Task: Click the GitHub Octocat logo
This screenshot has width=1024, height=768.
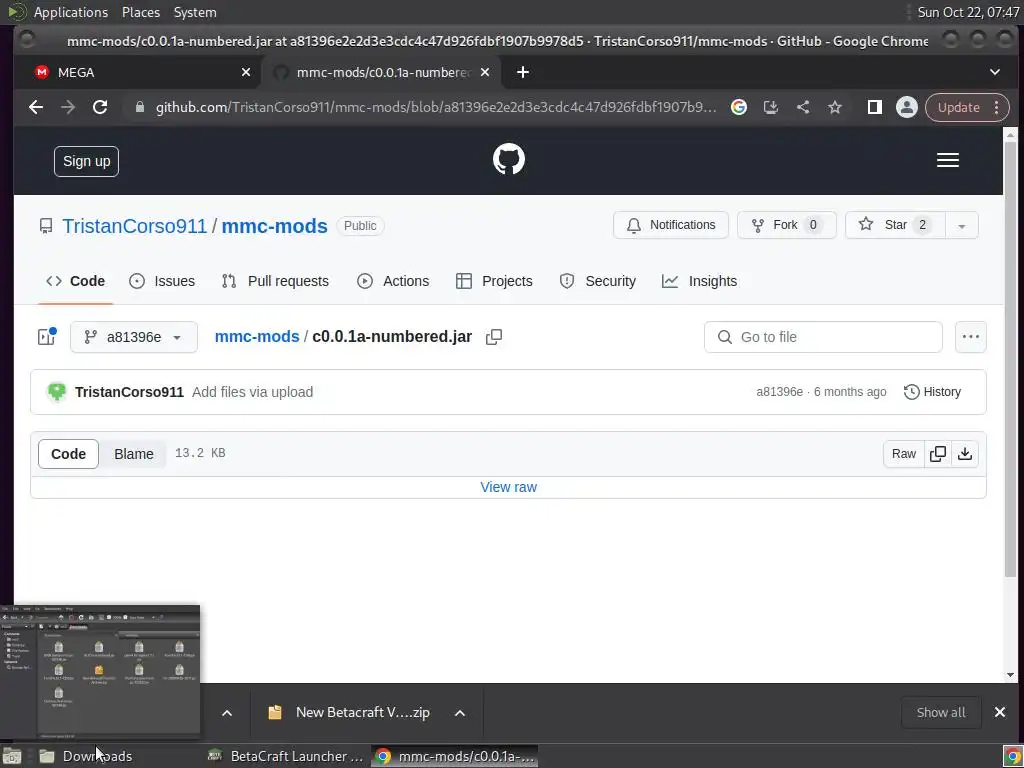Action: coord(509,159)
